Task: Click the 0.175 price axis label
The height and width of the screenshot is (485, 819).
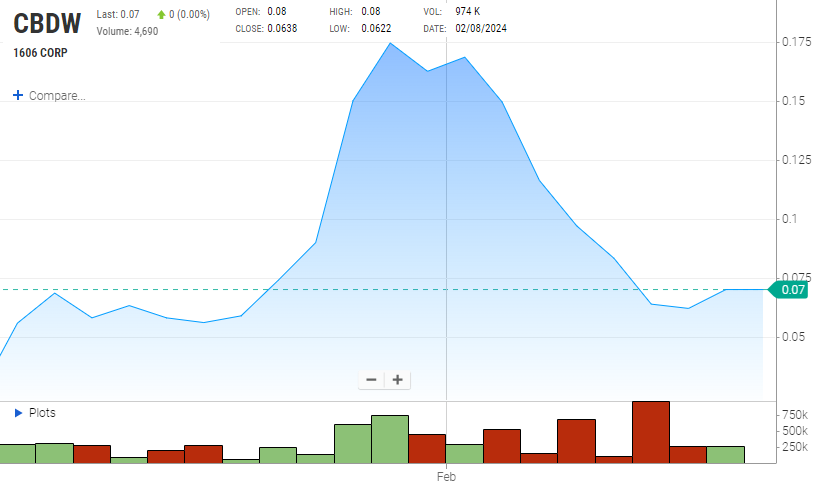Action: [x=797, y=42]
